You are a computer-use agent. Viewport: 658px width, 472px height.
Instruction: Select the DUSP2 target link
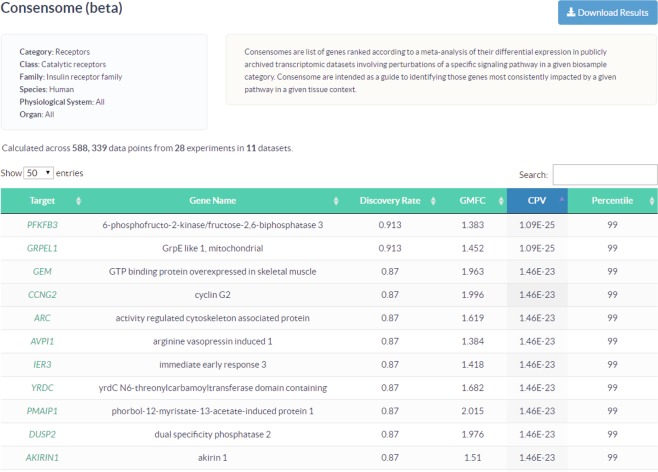pos(42,434)
